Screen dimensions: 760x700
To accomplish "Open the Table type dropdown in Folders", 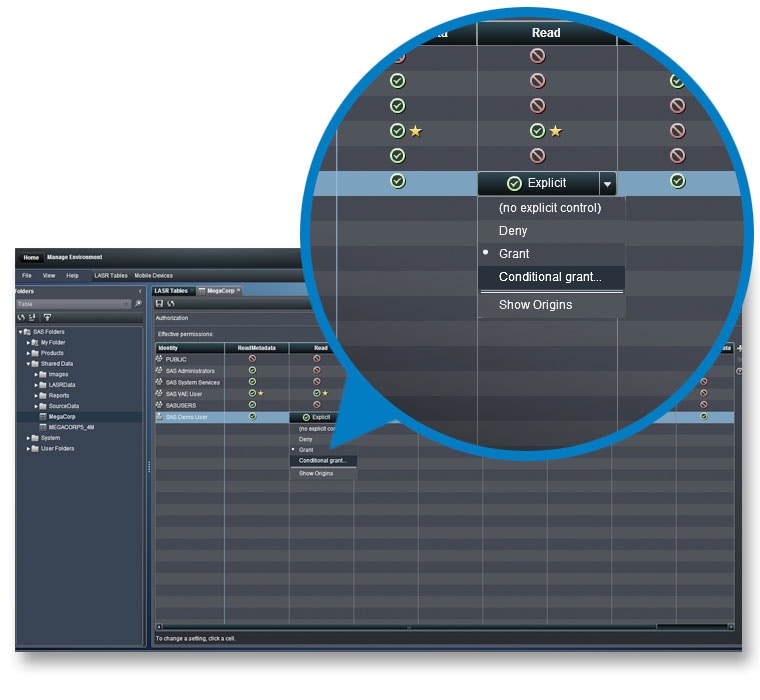I will coord(73,304).
